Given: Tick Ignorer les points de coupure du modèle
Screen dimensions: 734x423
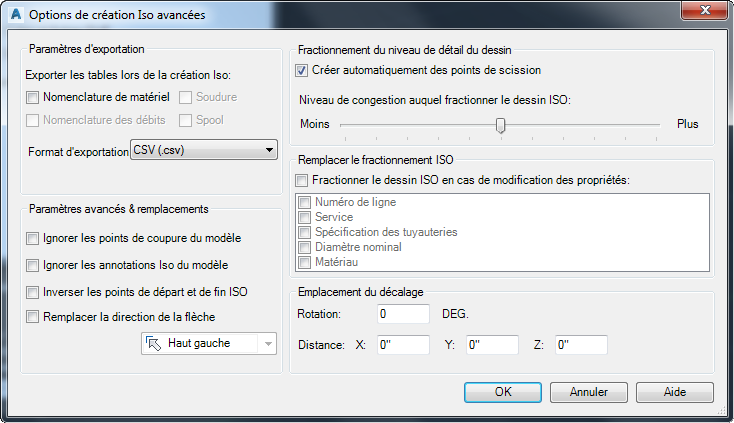Looking at the screenshot, I should click(x=32, y=239).
